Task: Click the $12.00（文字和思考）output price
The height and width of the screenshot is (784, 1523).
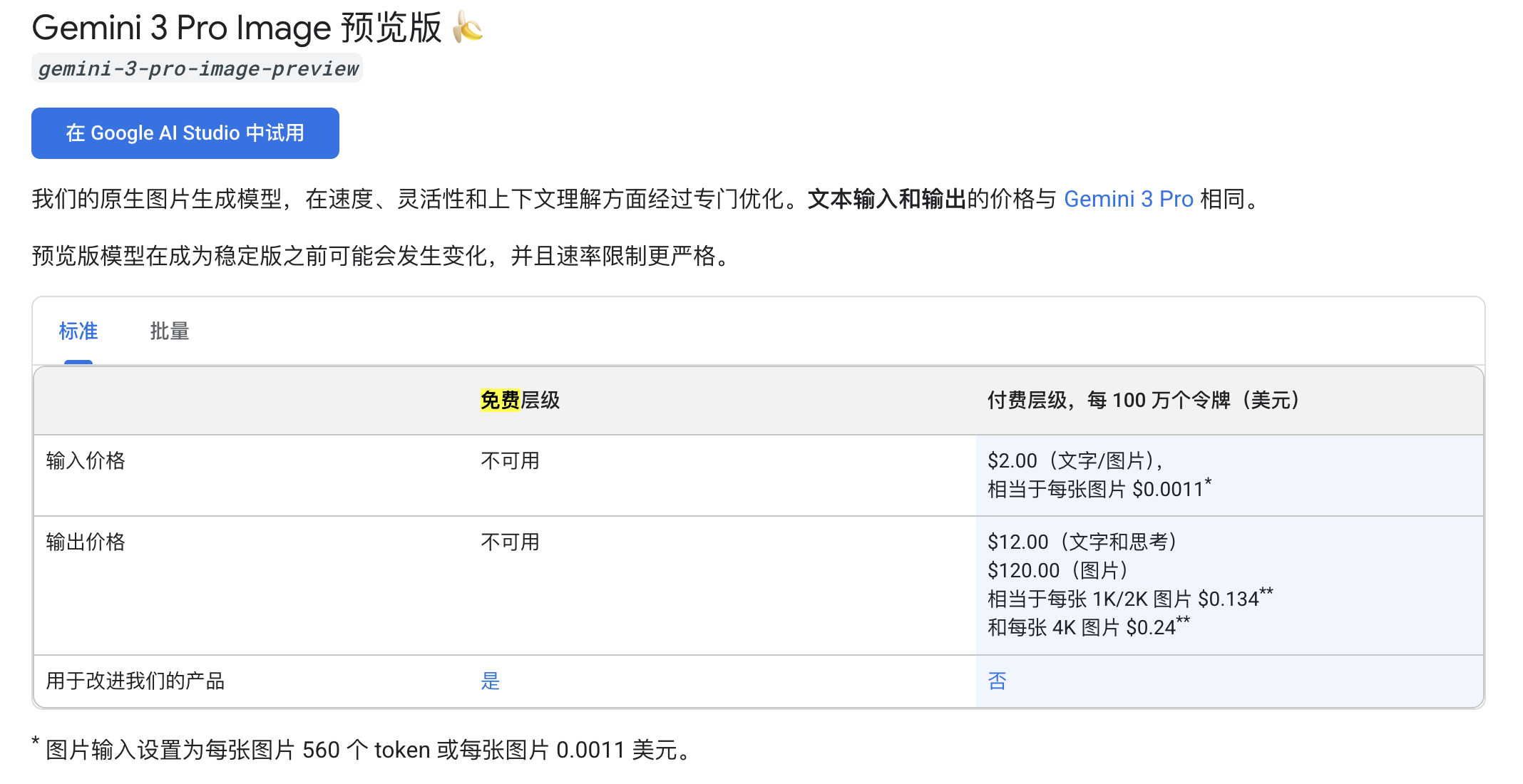Action: pyautogui.click(x=1082, y=542)
